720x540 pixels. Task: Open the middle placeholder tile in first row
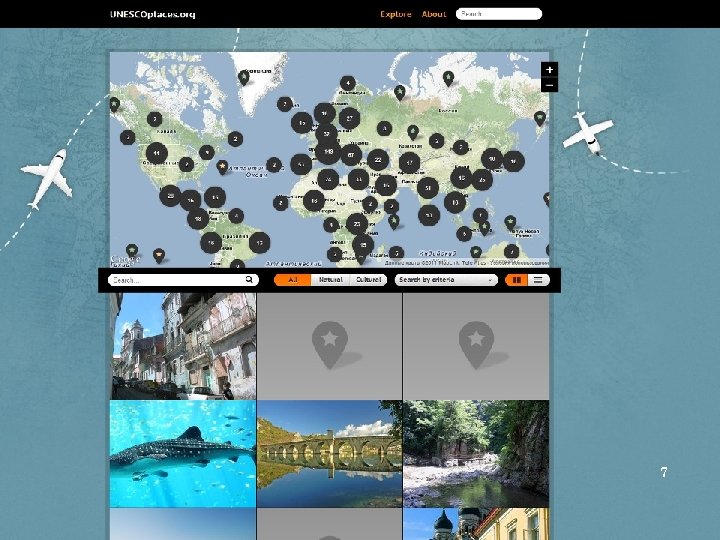coord(329,346)
